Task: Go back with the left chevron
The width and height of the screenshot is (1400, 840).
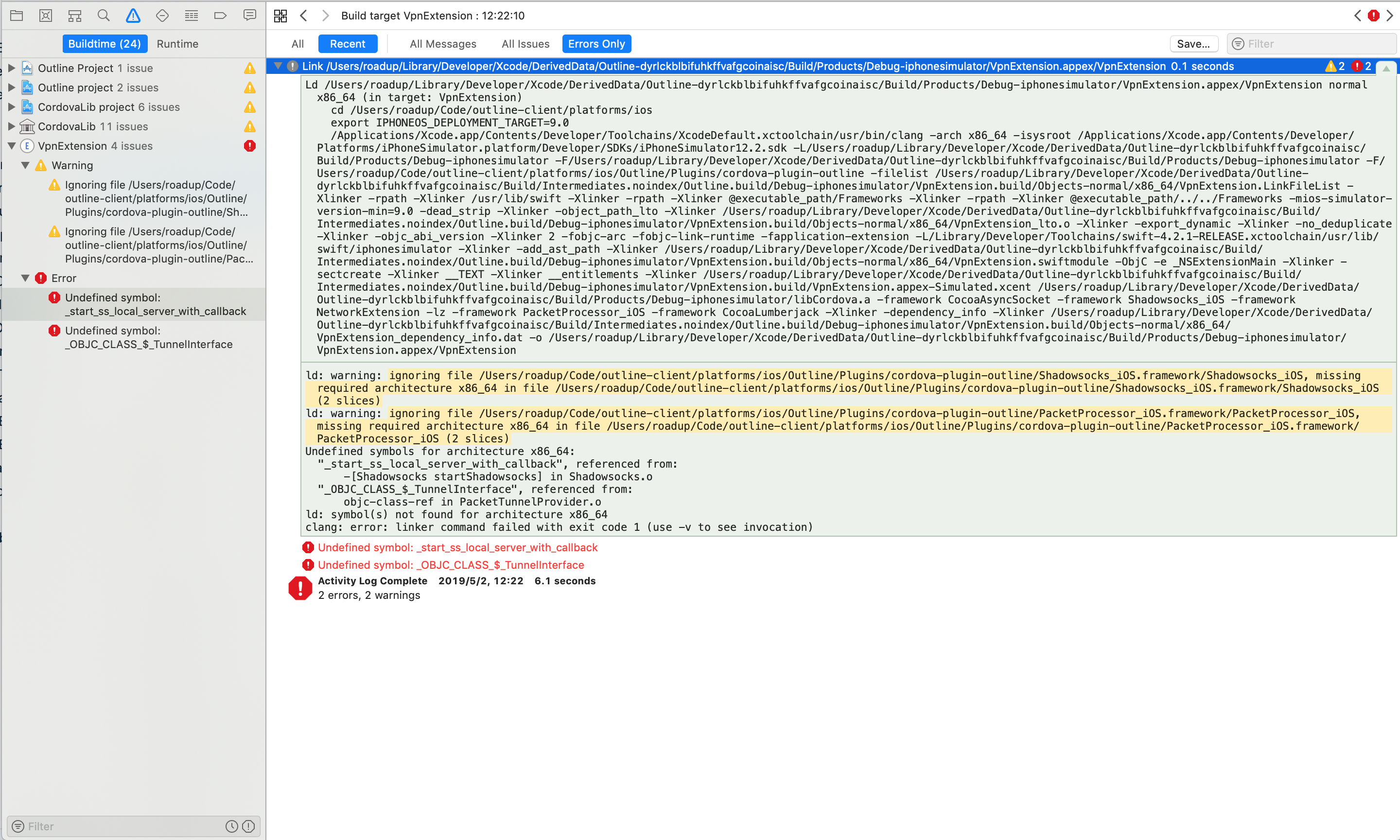Action: 304,16
